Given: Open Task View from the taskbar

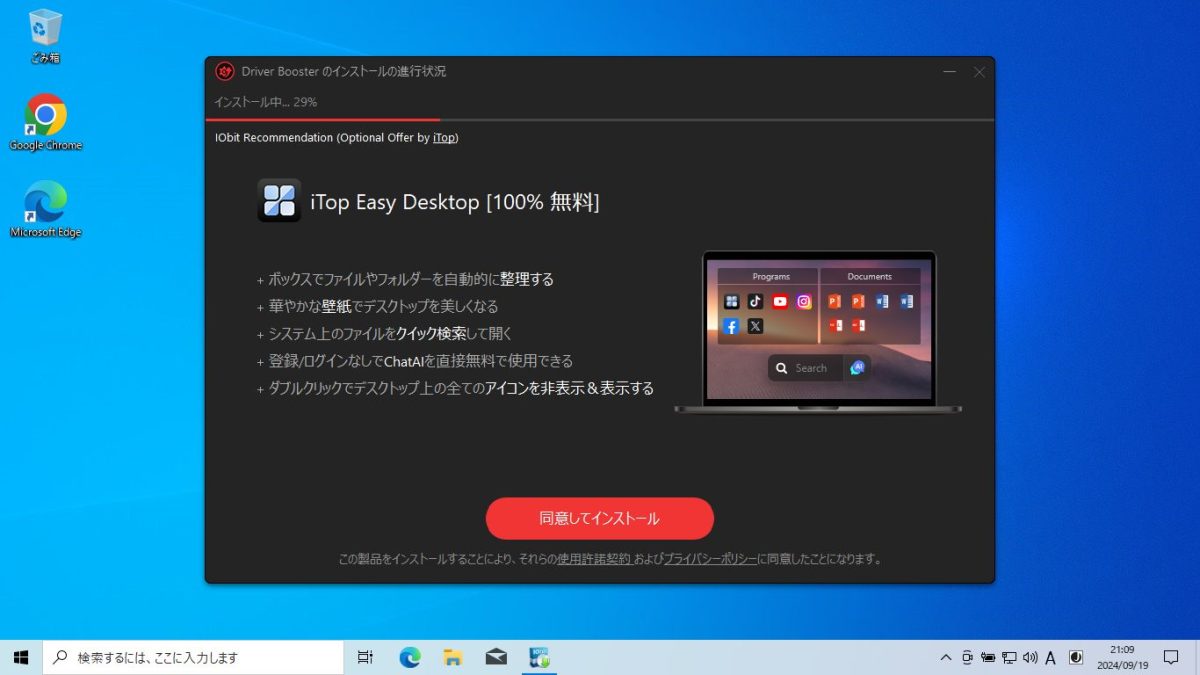Looking at the screenshot, I should tap(365, 657).
